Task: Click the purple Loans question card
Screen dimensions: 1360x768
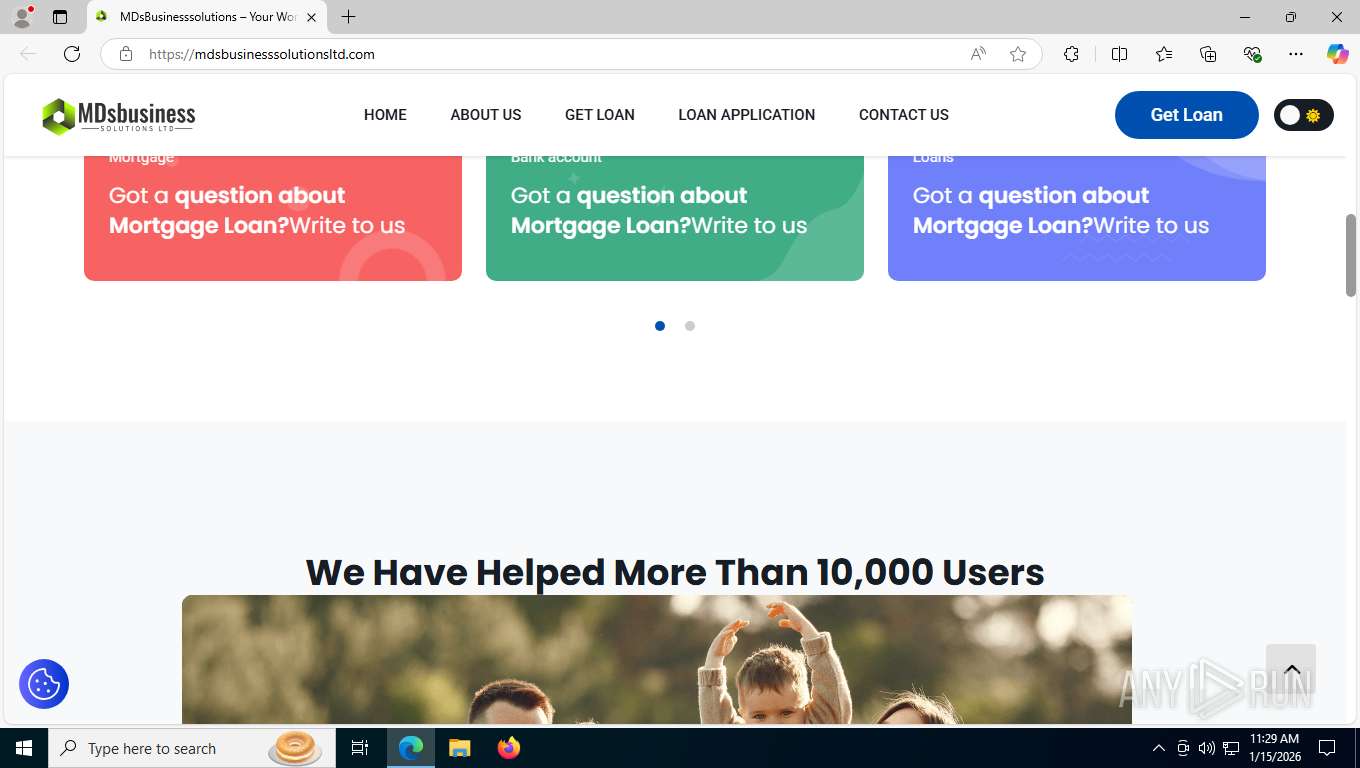Action: (x=1077, y=218)
